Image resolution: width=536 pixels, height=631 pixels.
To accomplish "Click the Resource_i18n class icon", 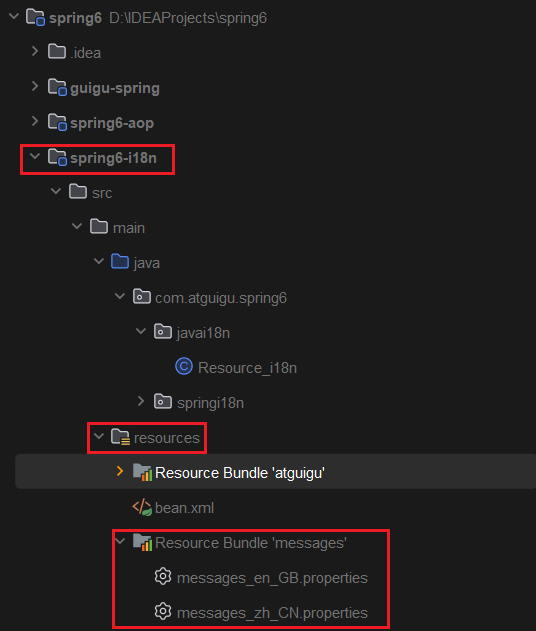I will click(184, 367).
